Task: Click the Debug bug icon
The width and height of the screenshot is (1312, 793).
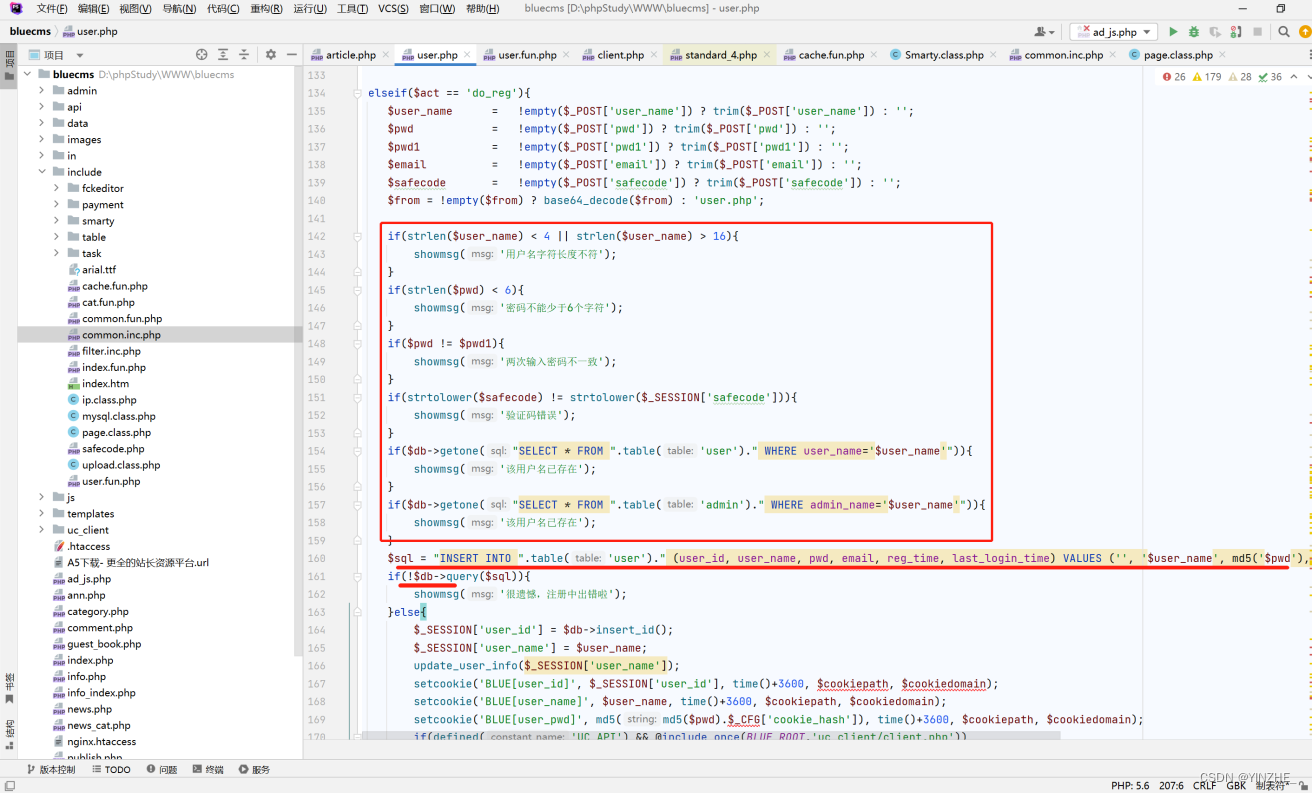Action: pos(1193,32)
